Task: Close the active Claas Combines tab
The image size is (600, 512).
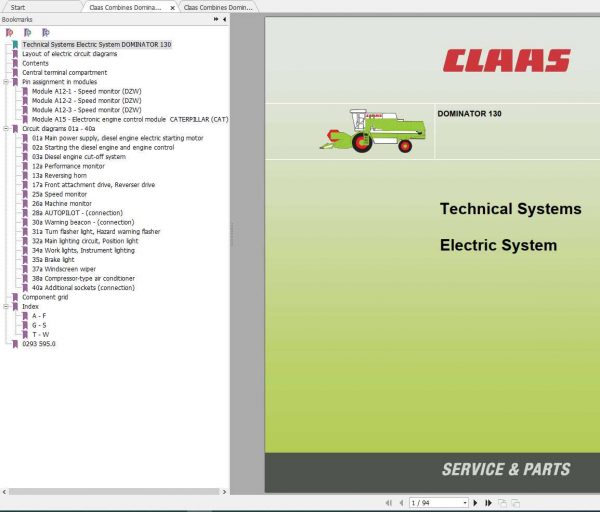Action: tap(173, 8)
